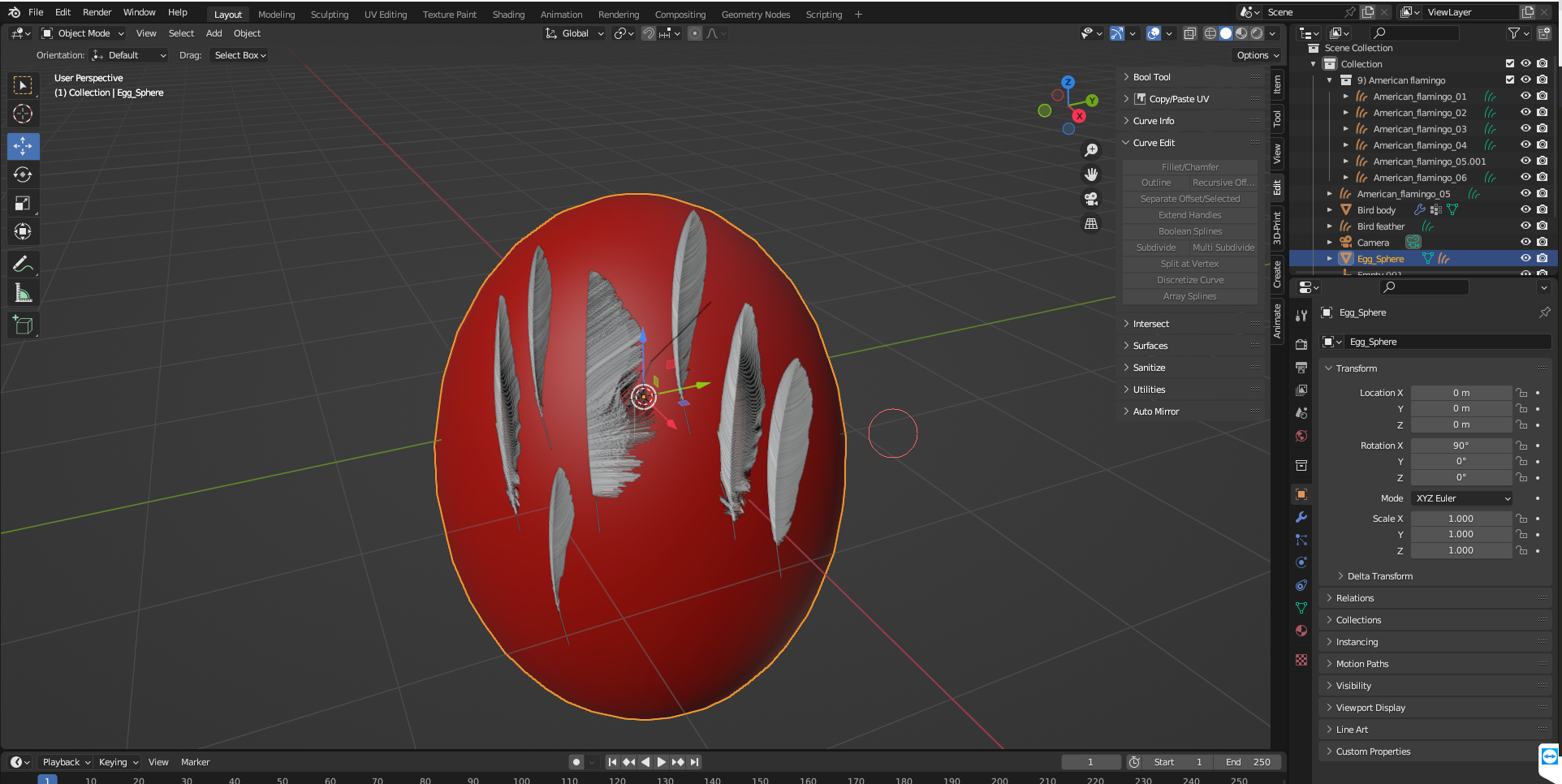Click the Boolean Splines button

(1190, 231)
